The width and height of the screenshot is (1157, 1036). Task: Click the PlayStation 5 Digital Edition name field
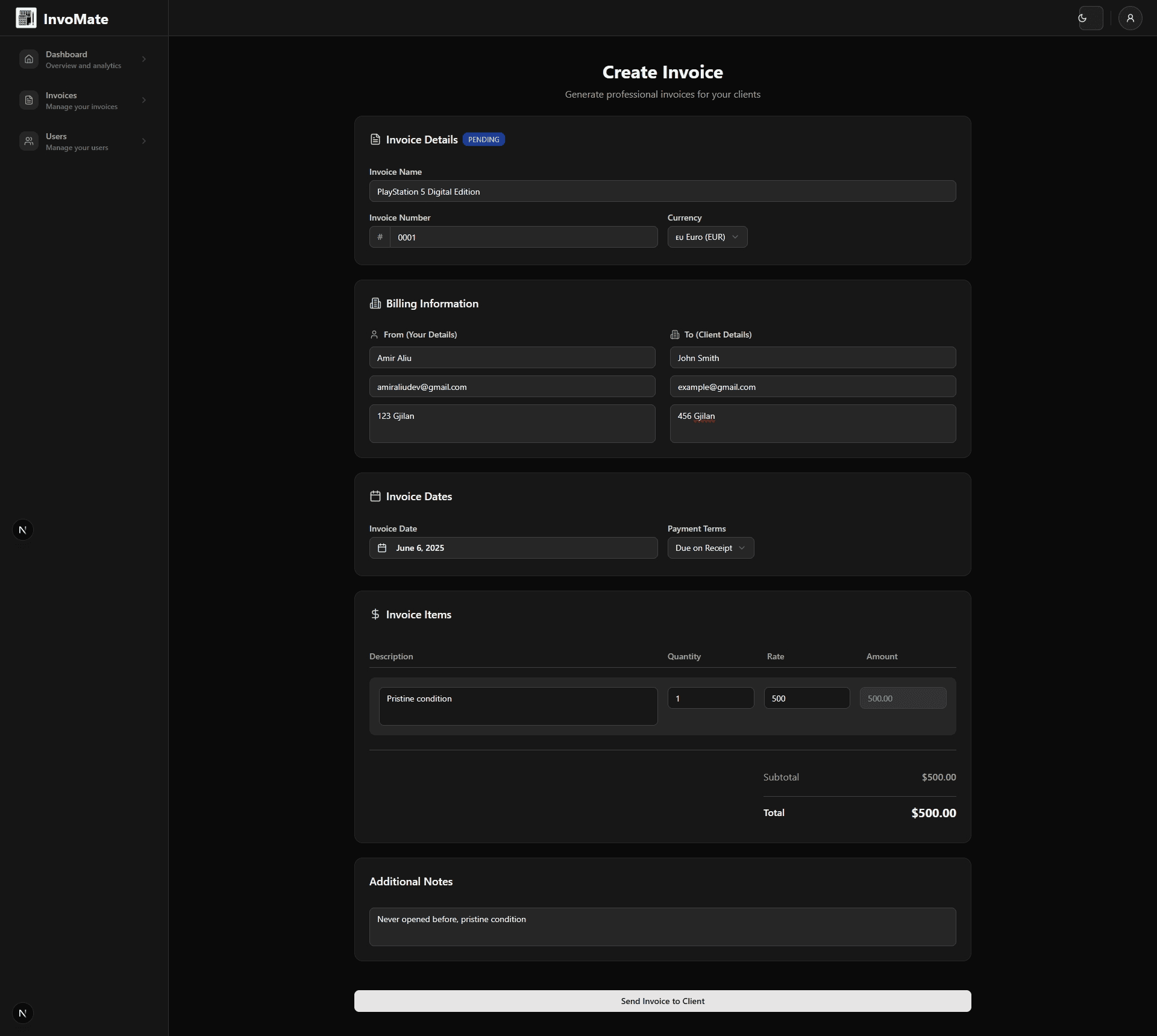click(662, 191)
